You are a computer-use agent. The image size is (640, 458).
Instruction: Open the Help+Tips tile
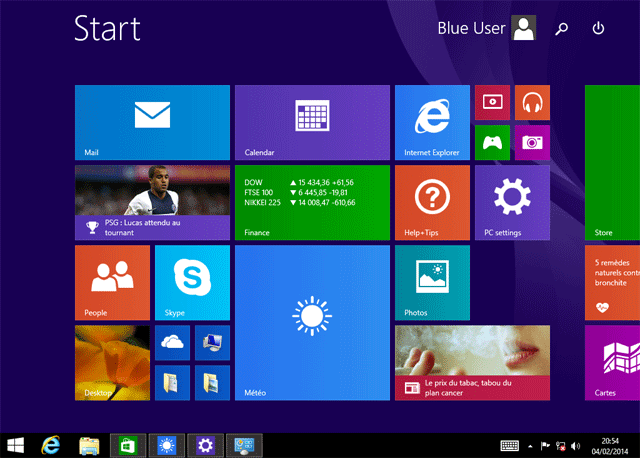(432, 202)
